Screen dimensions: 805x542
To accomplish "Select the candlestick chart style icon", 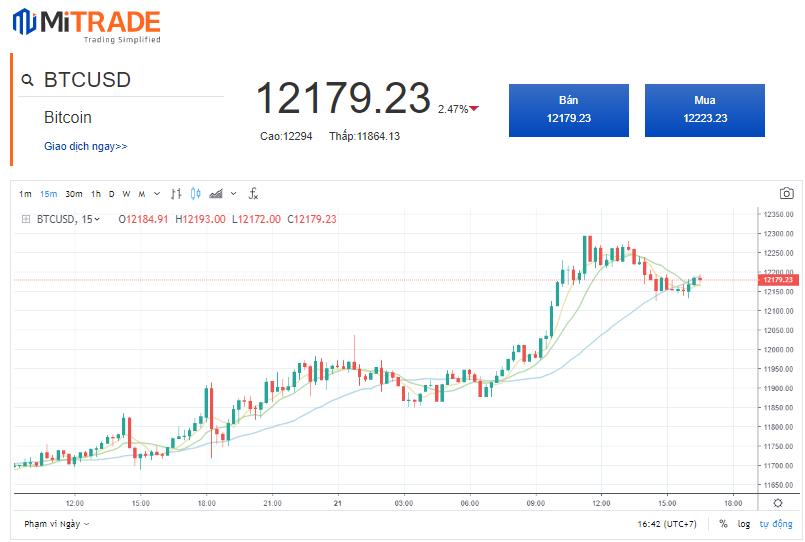I will [x=196, y=194].
